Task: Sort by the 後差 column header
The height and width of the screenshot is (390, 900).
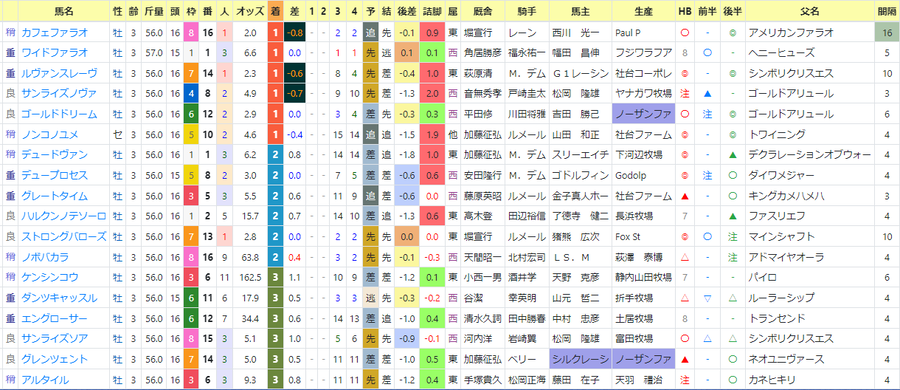Action: (x=406, y=11)
